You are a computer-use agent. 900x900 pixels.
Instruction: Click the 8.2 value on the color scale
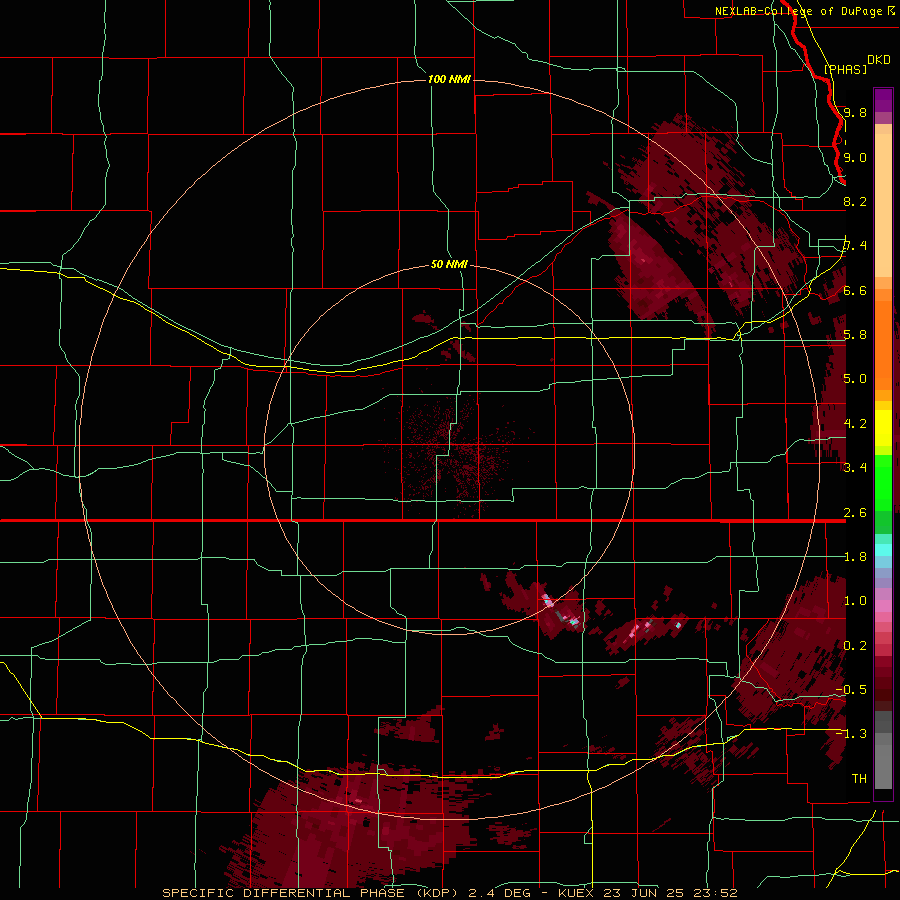click(x=855, y=201)
